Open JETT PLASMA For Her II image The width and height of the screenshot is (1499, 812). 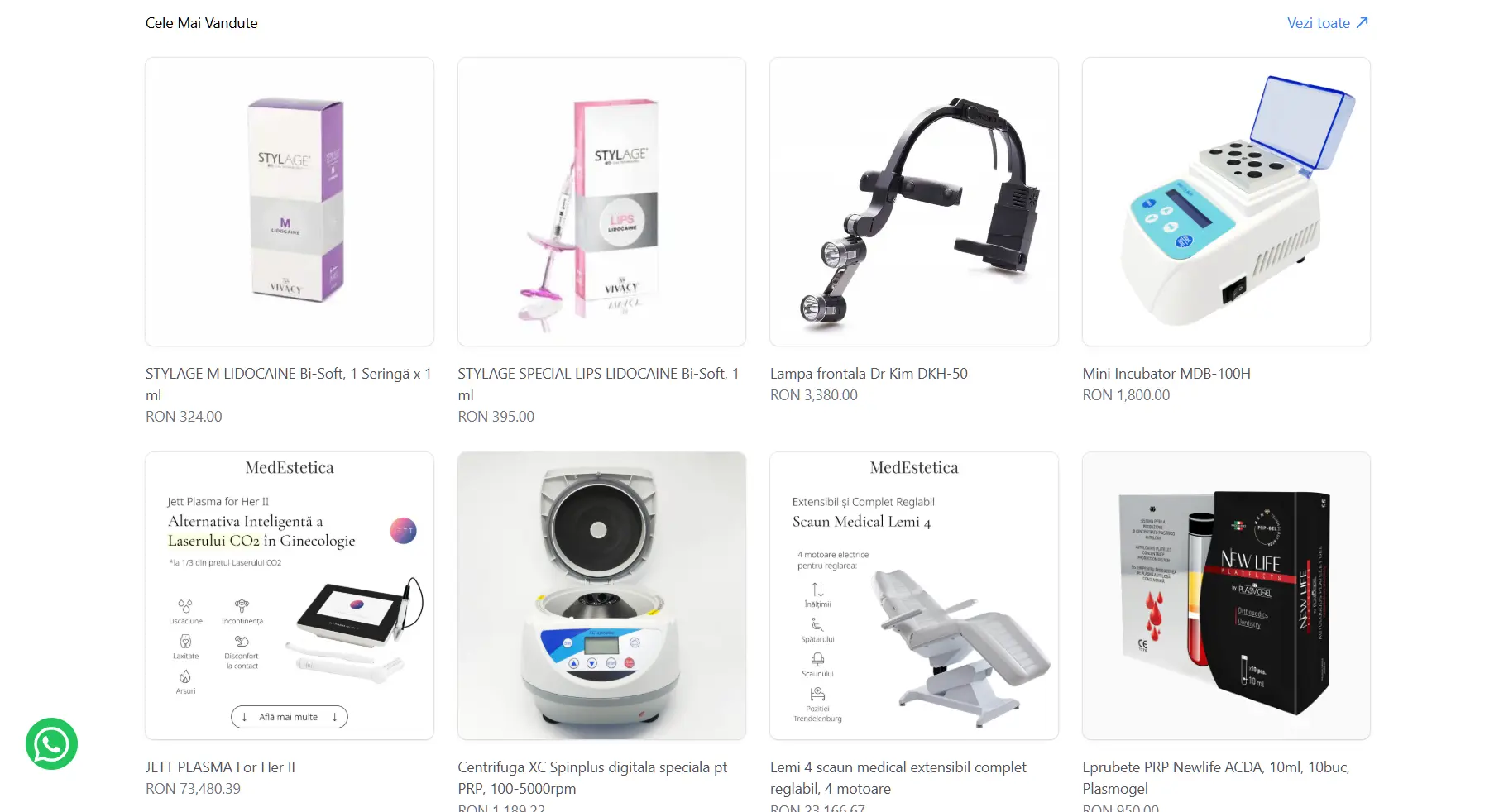pos(290,595)
